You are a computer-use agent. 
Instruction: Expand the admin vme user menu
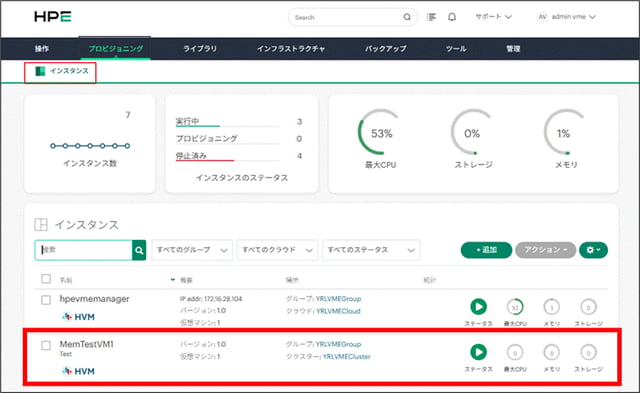573,17
